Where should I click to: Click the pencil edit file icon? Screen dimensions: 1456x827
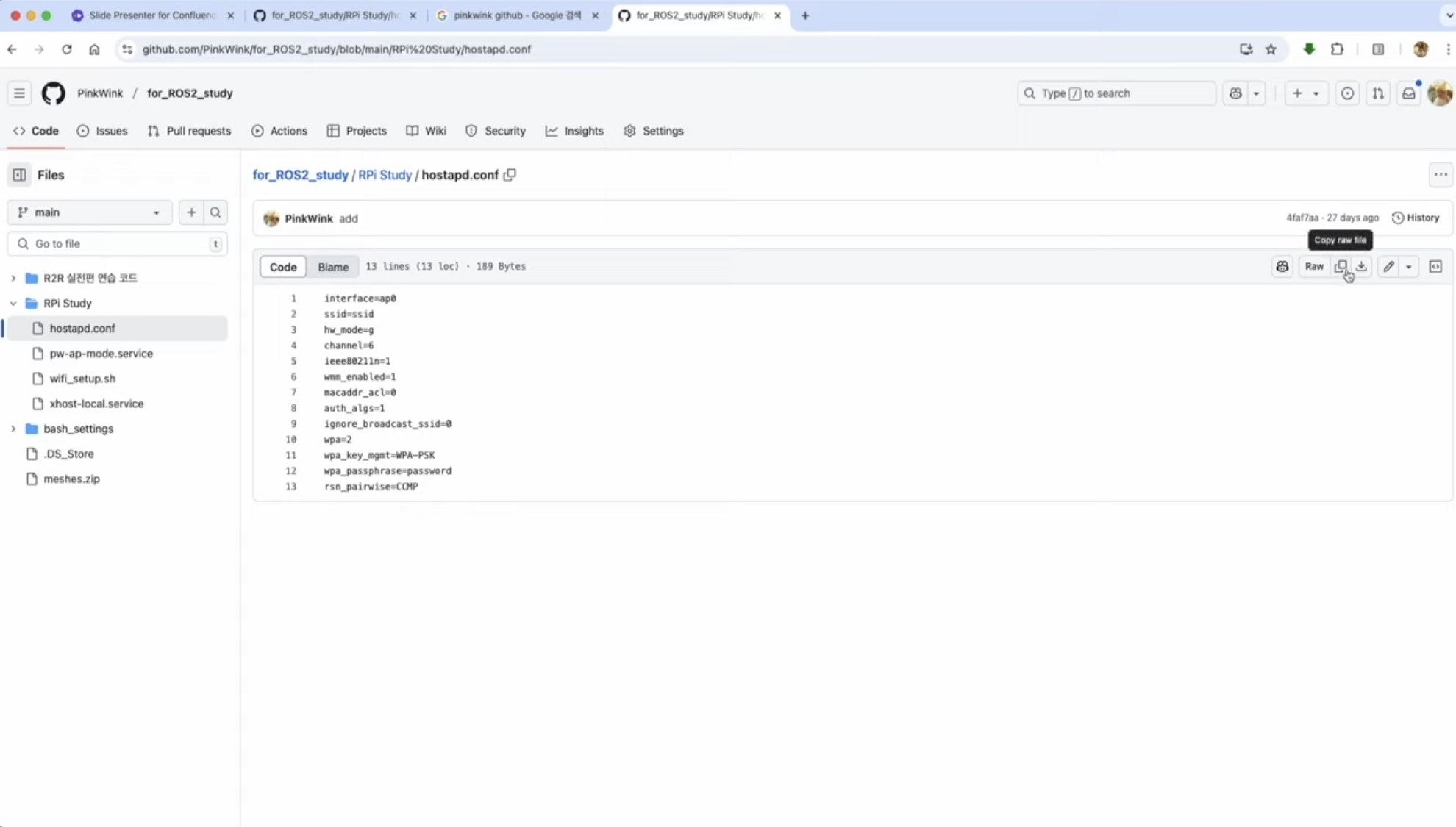pos(1388,267)
